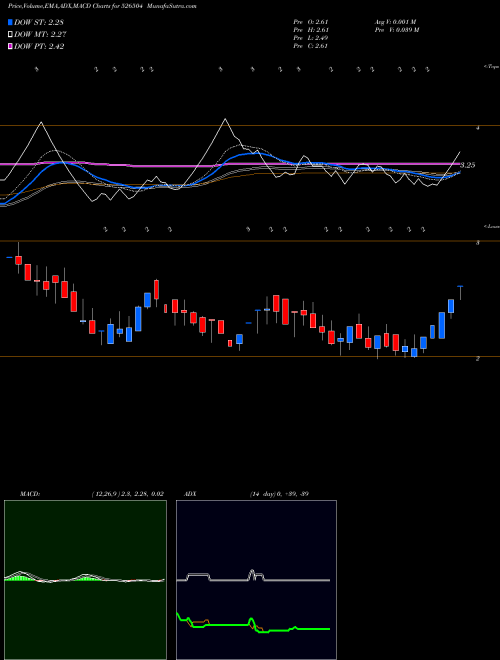Click the 'Avg V: 0.001 M' value
Image resolution: width=500 pixels, height=660 pixels.
[395, 21]
